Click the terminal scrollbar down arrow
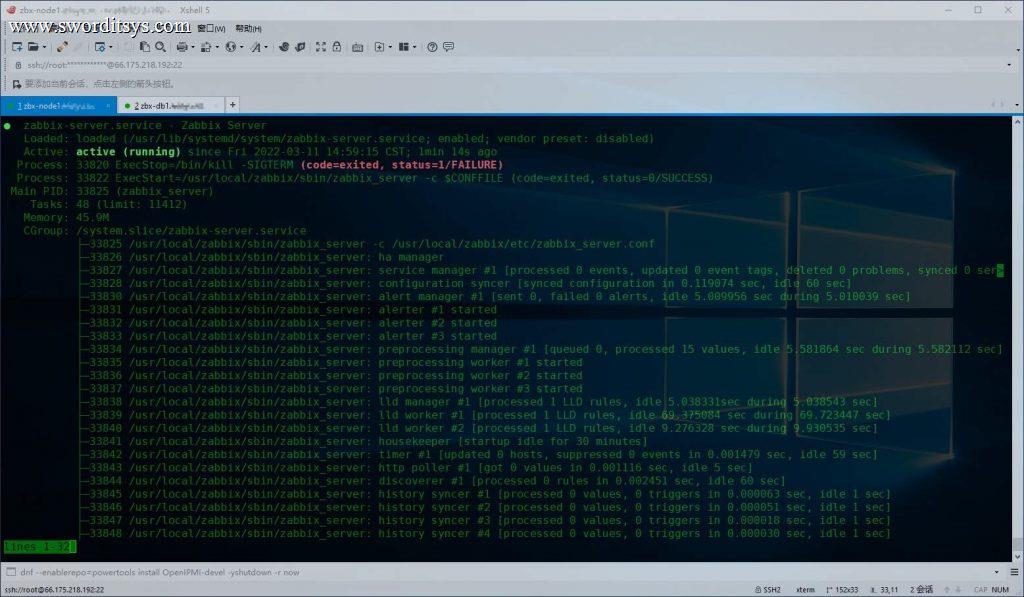The image size is (1024, 597). click(1017, 557)
